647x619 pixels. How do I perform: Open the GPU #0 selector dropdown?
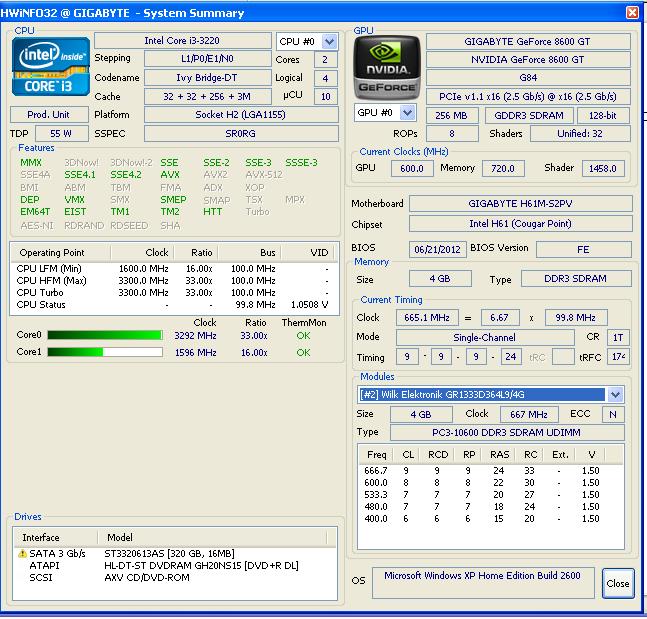[x=407, y=113]
